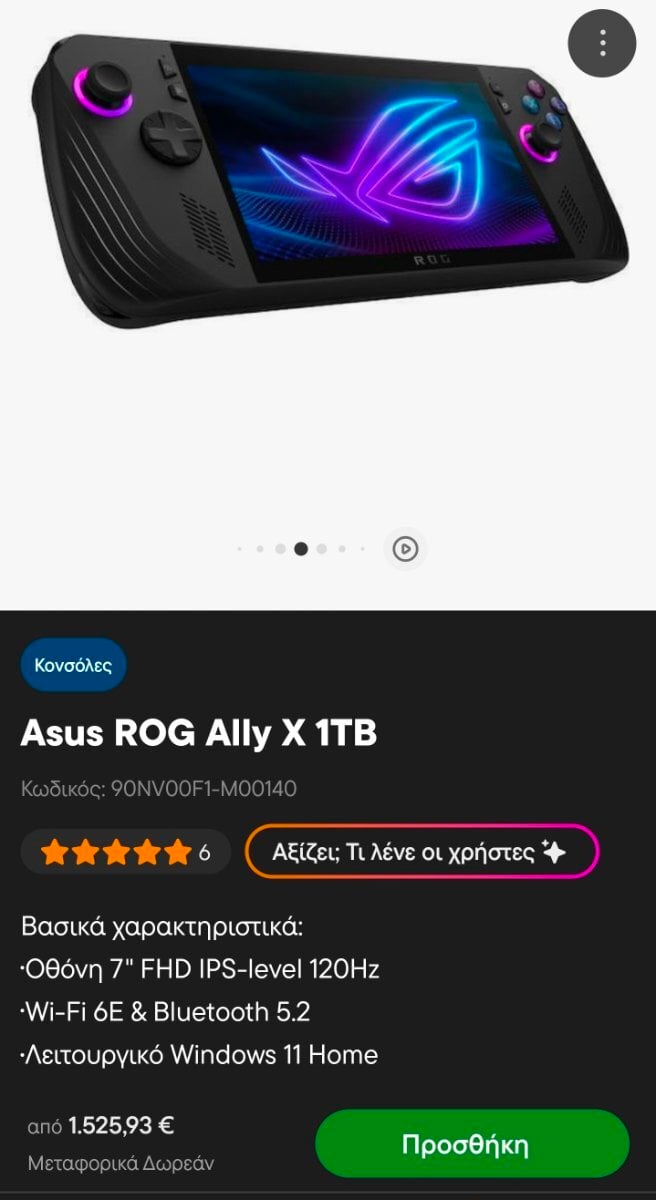This screenshot has height=1200, width=656.
Task: Open the Κονσόλες category chip
Action: [73, 665]
